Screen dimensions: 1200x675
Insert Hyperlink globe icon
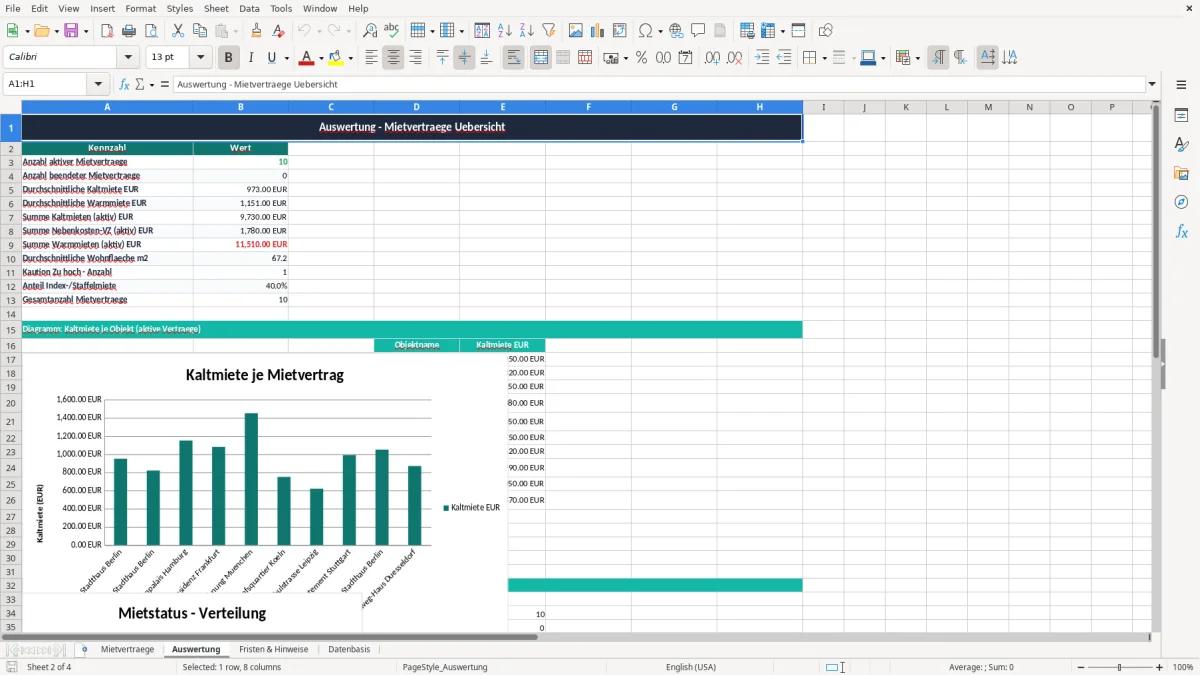pos(676,31)
